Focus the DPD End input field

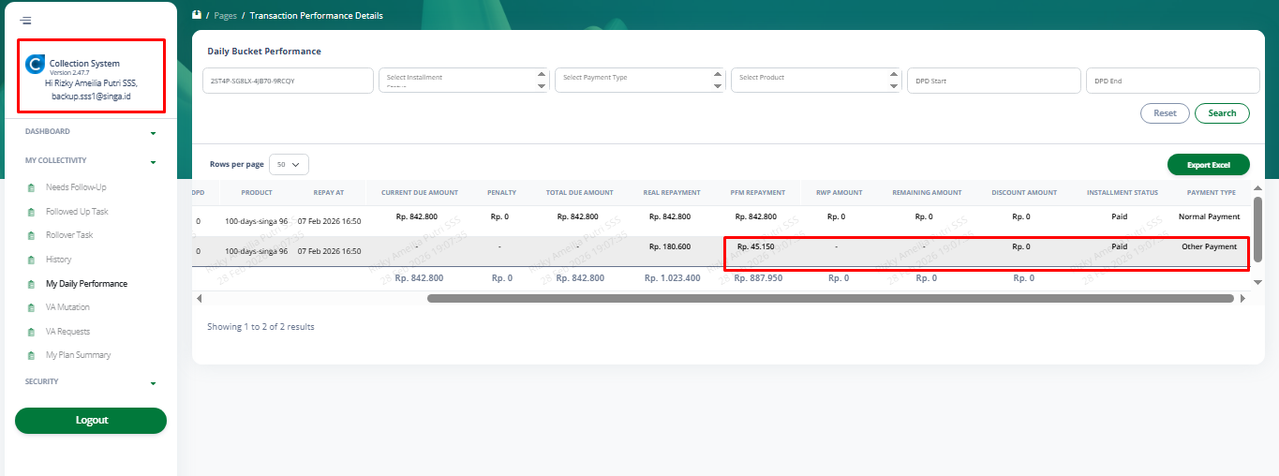(1172, 81)
